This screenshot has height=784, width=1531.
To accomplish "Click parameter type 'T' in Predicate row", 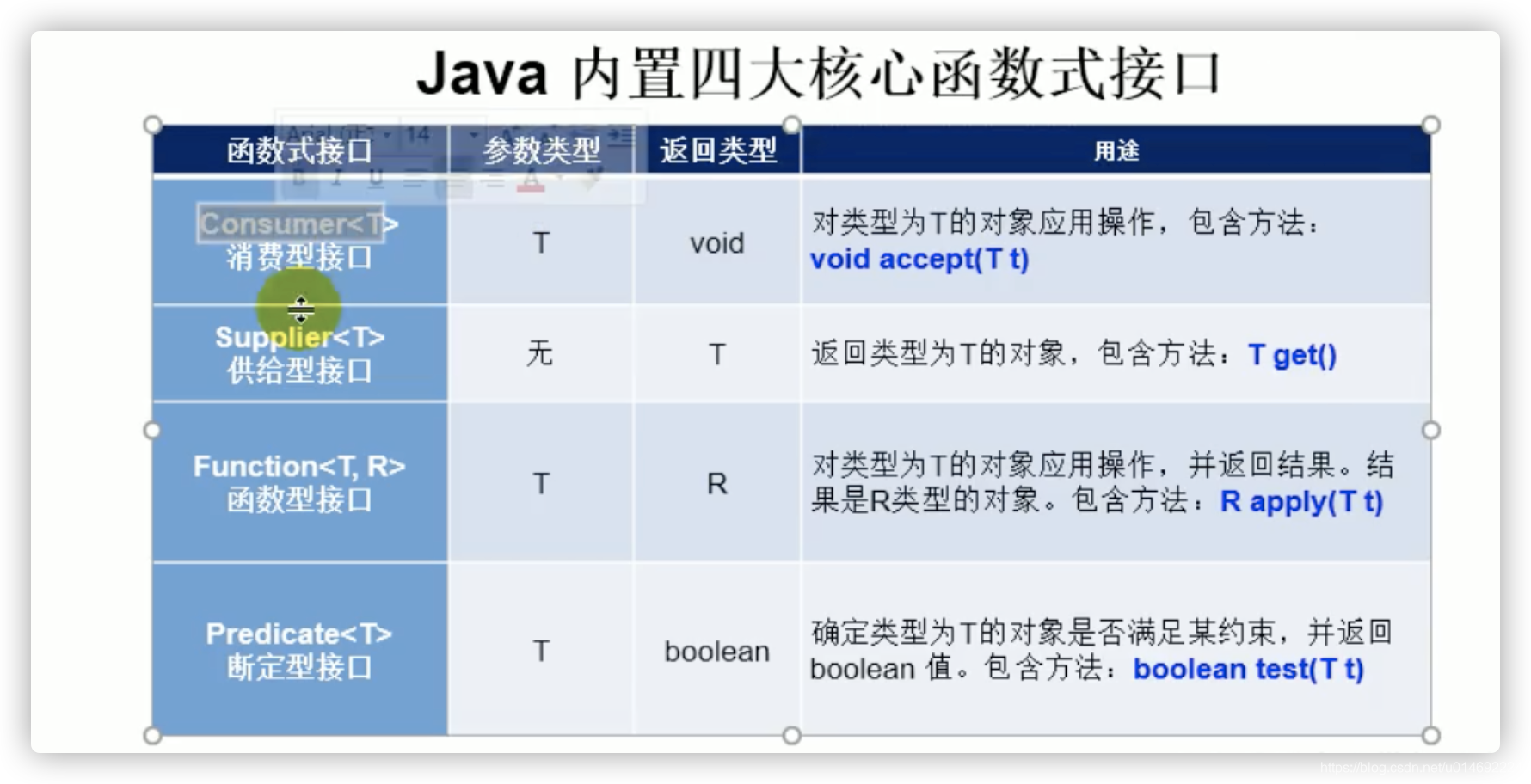I will point(541,651).
